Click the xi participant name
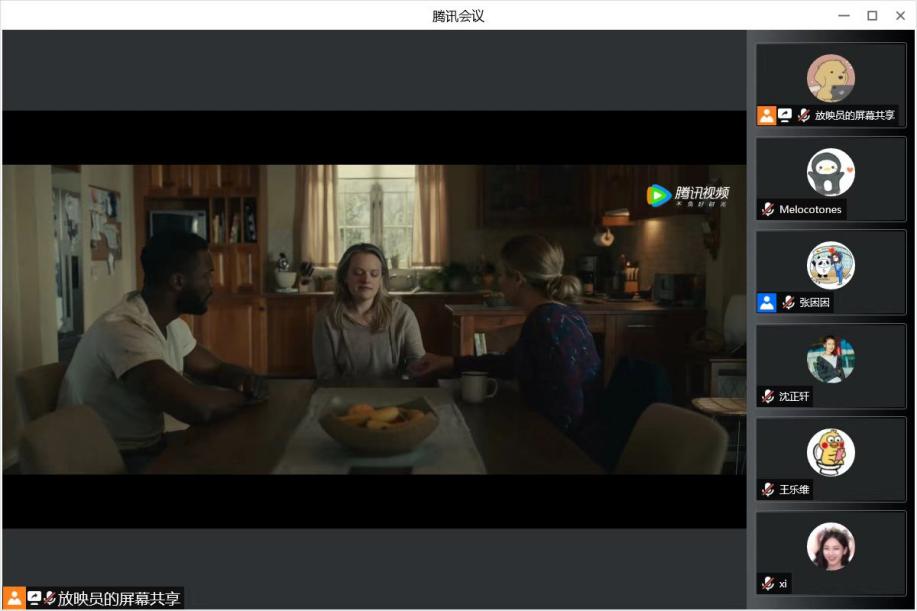 tap(782, 584)
